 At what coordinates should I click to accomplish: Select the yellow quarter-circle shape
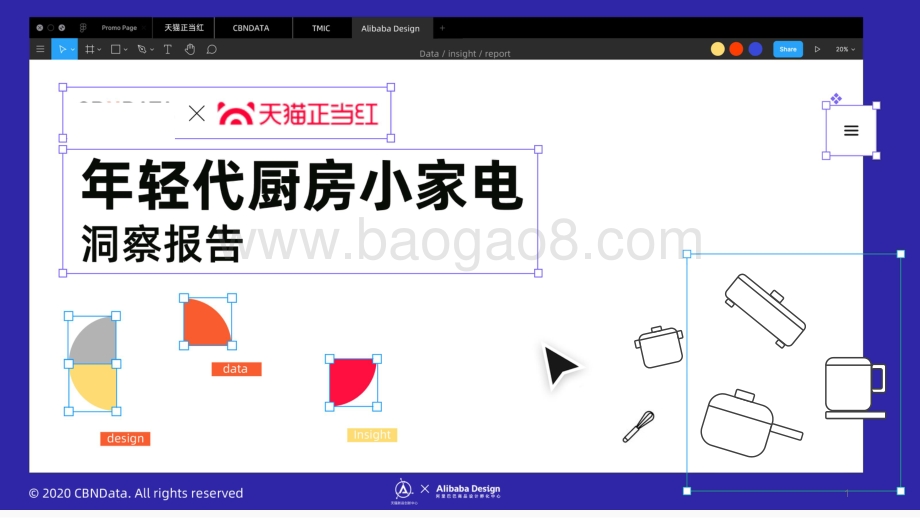93,387
